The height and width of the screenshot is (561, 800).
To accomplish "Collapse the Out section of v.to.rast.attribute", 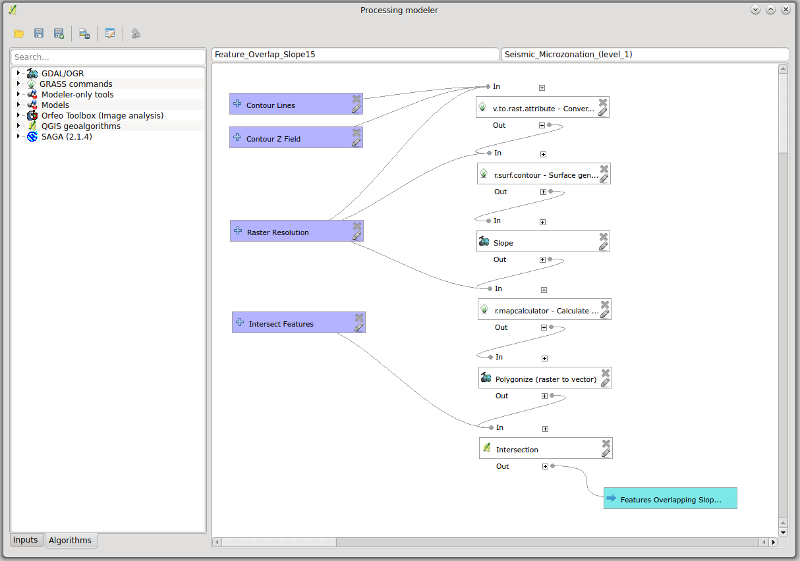I will click(543, 125).
